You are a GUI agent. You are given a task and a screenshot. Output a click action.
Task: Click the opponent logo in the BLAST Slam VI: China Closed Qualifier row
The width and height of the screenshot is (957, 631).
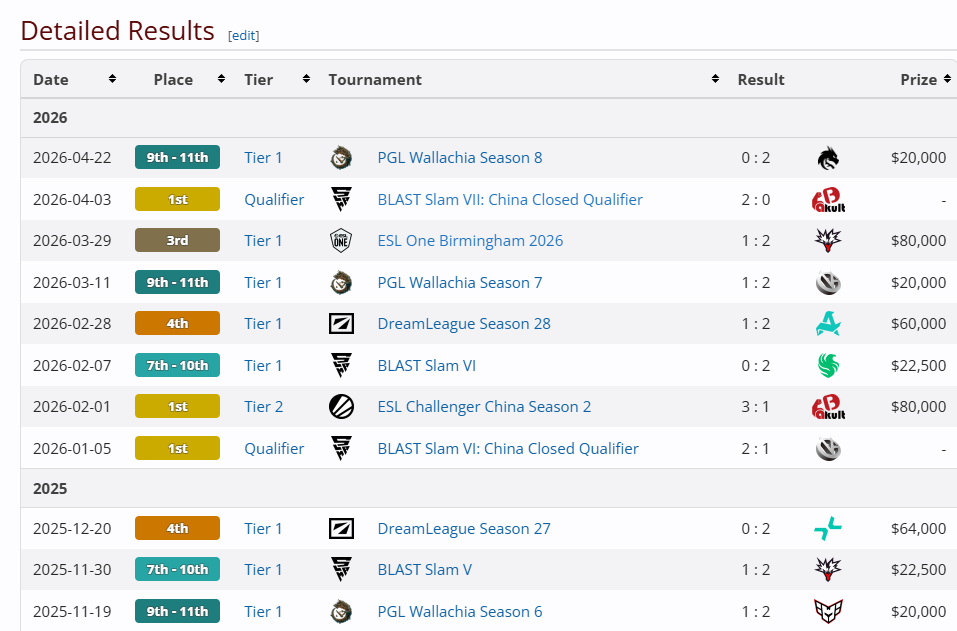click(x=828, y=449)
